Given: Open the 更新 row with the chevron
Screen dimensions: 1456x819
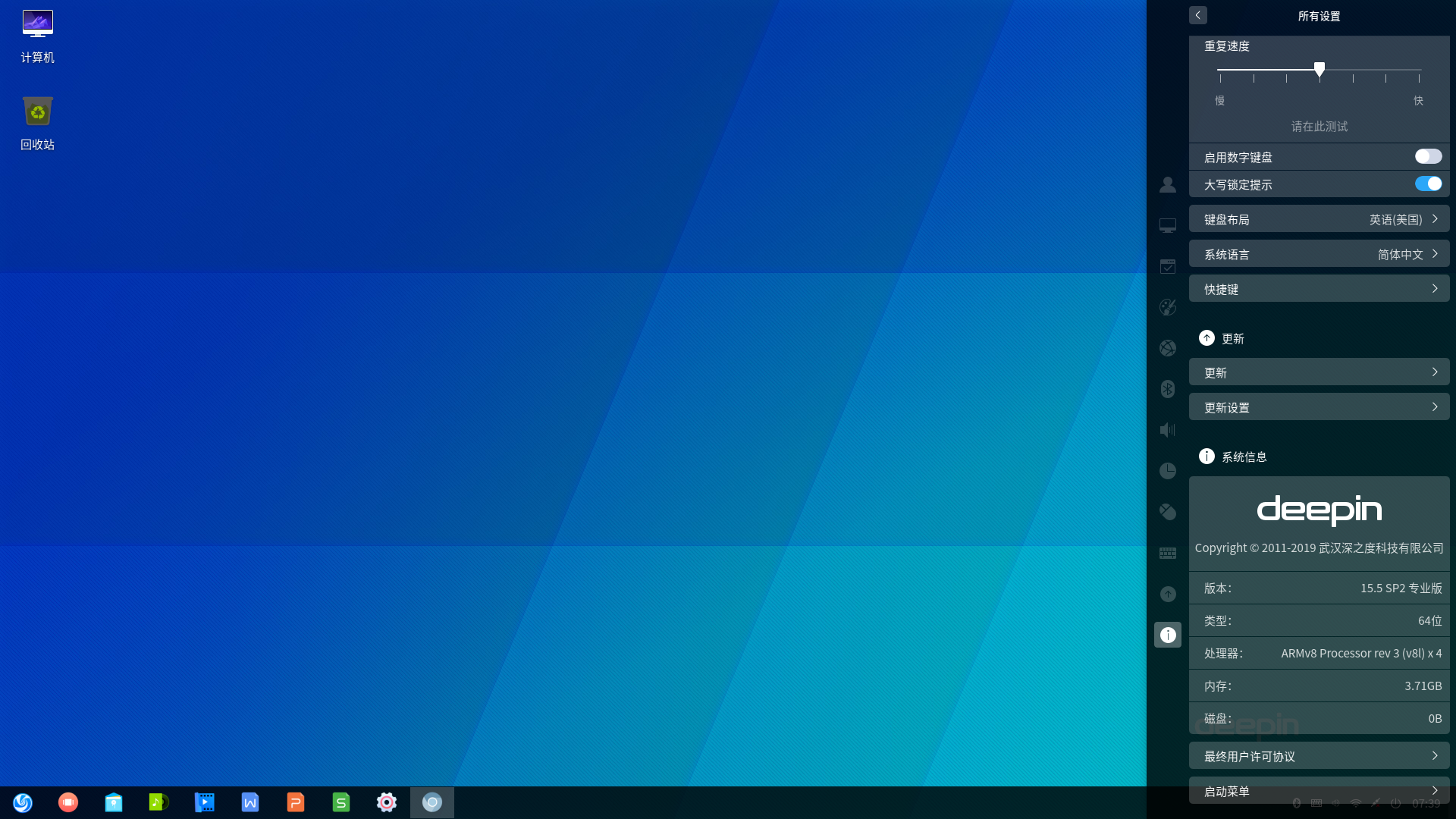Looking at the screenshot, I should (1319, 372).
